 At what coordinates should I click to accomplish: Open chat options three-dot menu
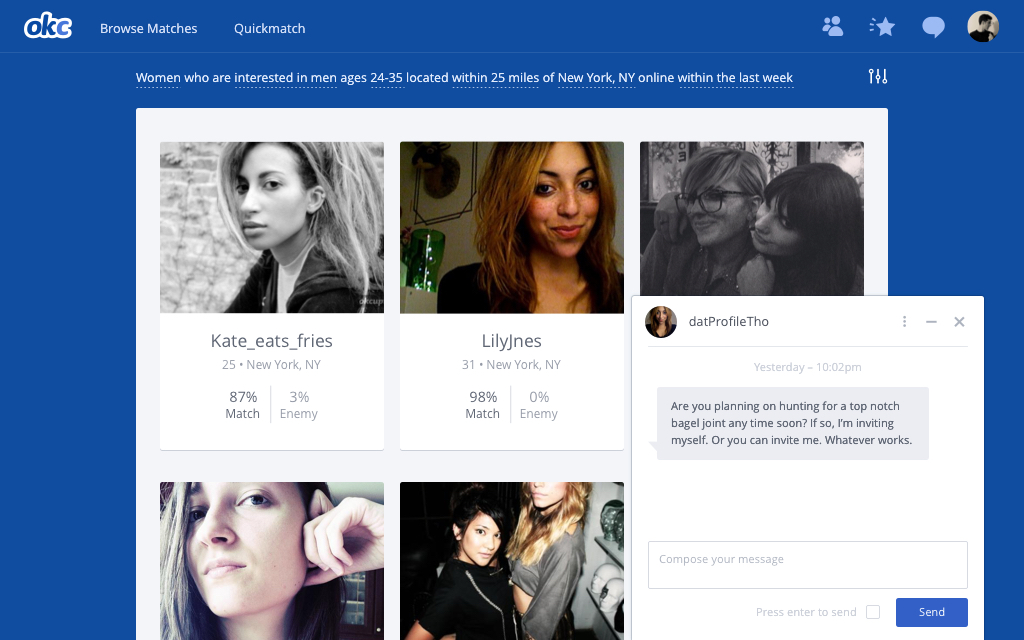click(904, 321)
